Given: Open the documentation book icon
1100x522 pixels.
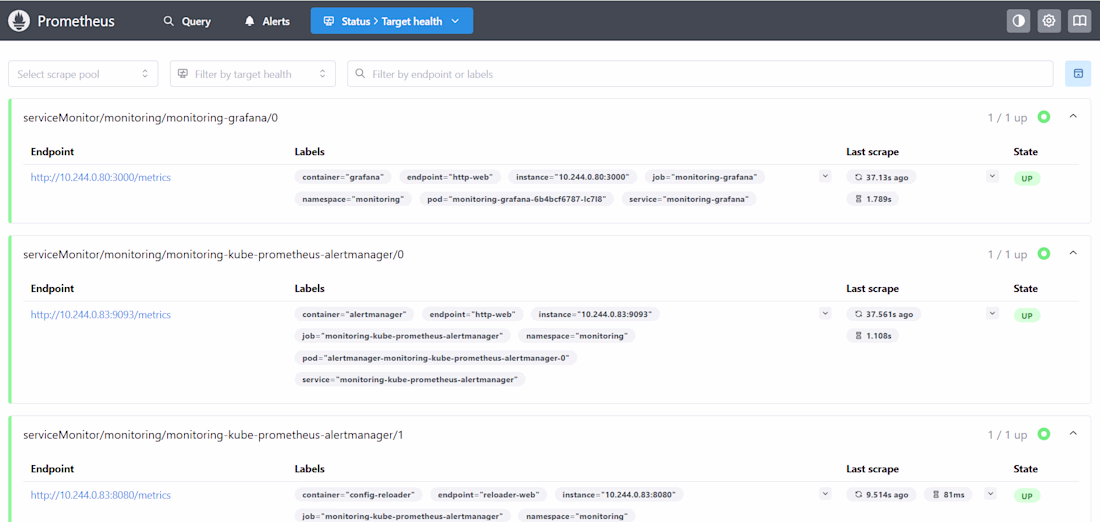Looking at the screenshot, I should [1079, 21].
